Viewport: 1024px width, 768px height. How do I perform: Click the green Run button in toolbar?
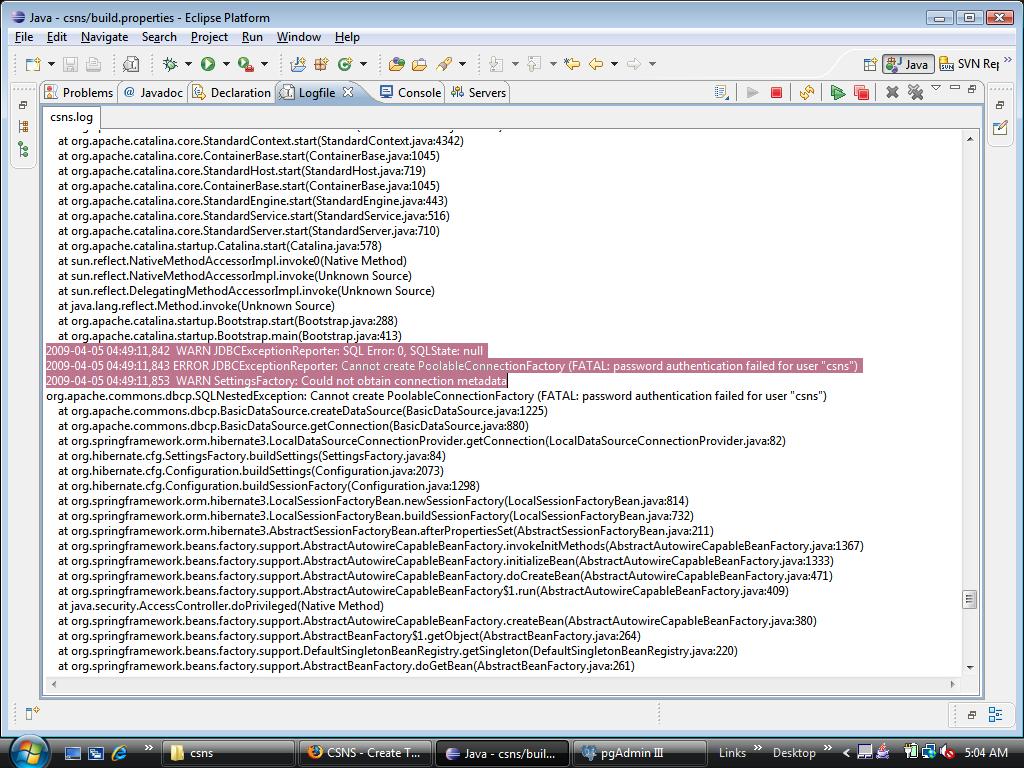207,64
